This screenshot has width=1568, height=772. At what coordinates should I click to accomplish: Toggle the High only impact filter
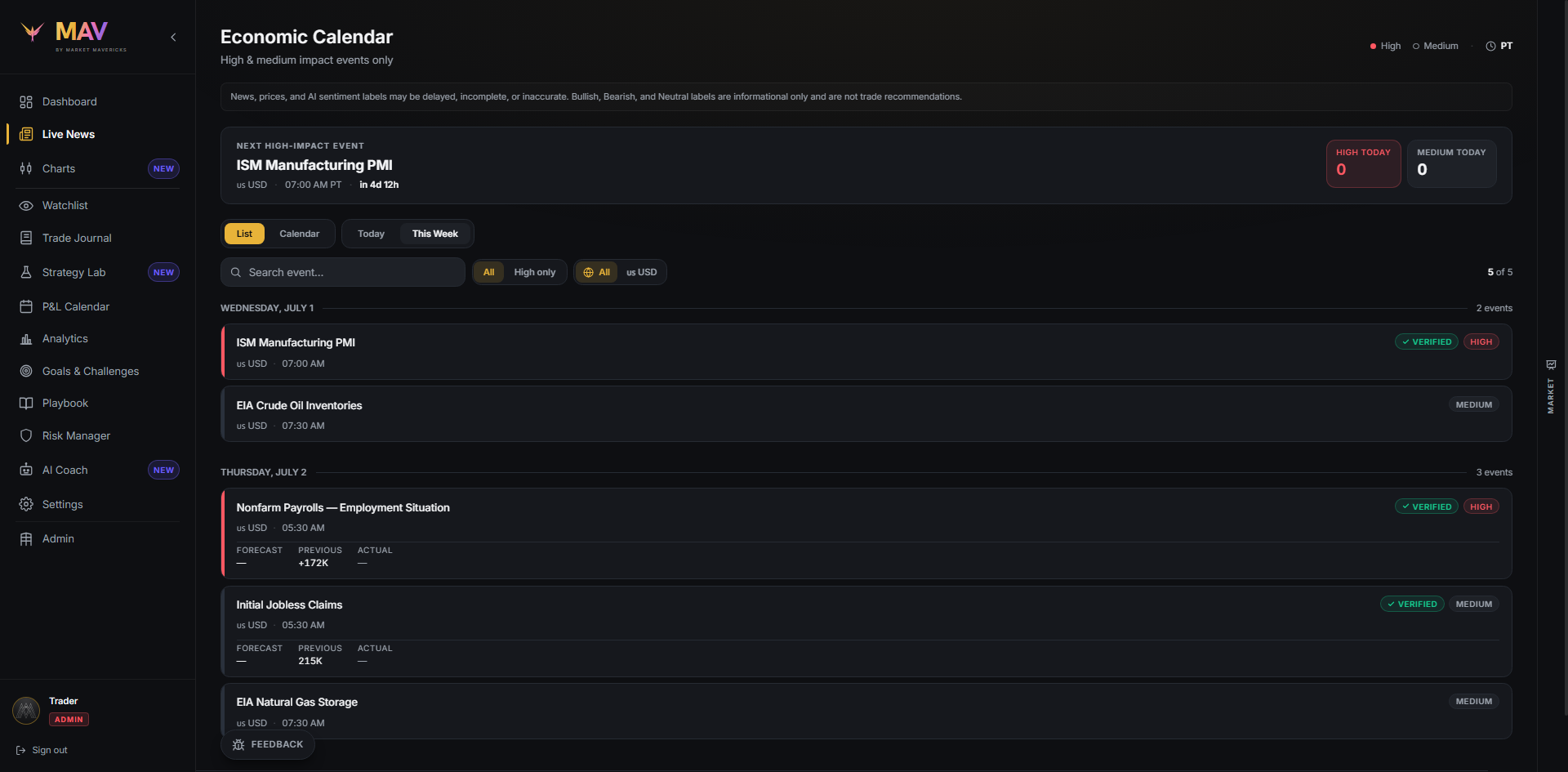tap(535, 273)
